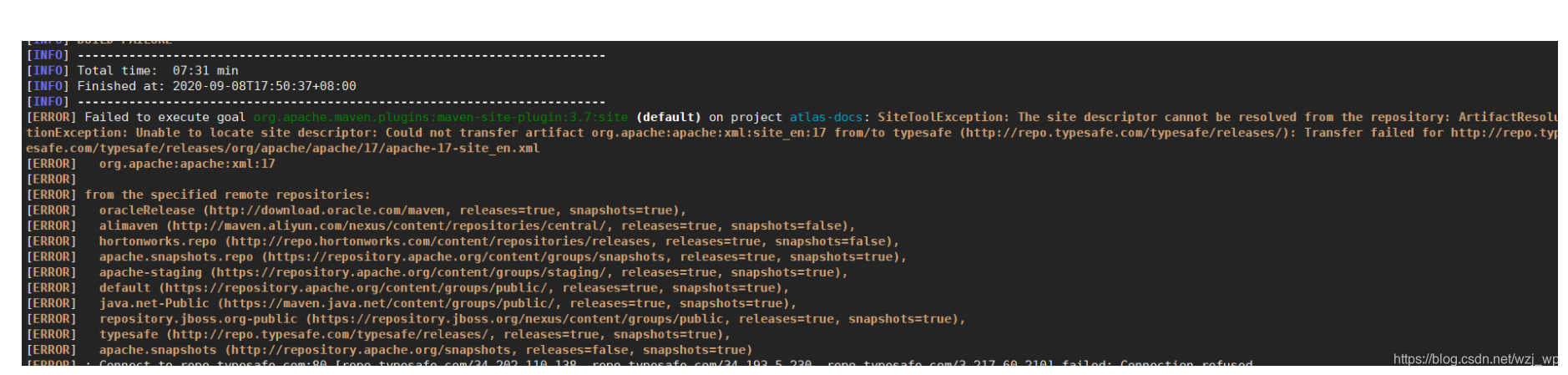This screenshot has width=1568, height=375.
Task: Click the java.net-Public maven.java.net URL
Action: pyautogui.click(x=389, y=303)
